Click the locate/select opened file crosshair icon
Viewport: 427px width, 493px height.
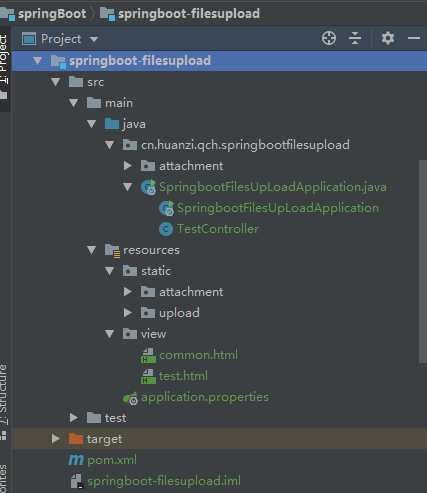coord(329,38)
